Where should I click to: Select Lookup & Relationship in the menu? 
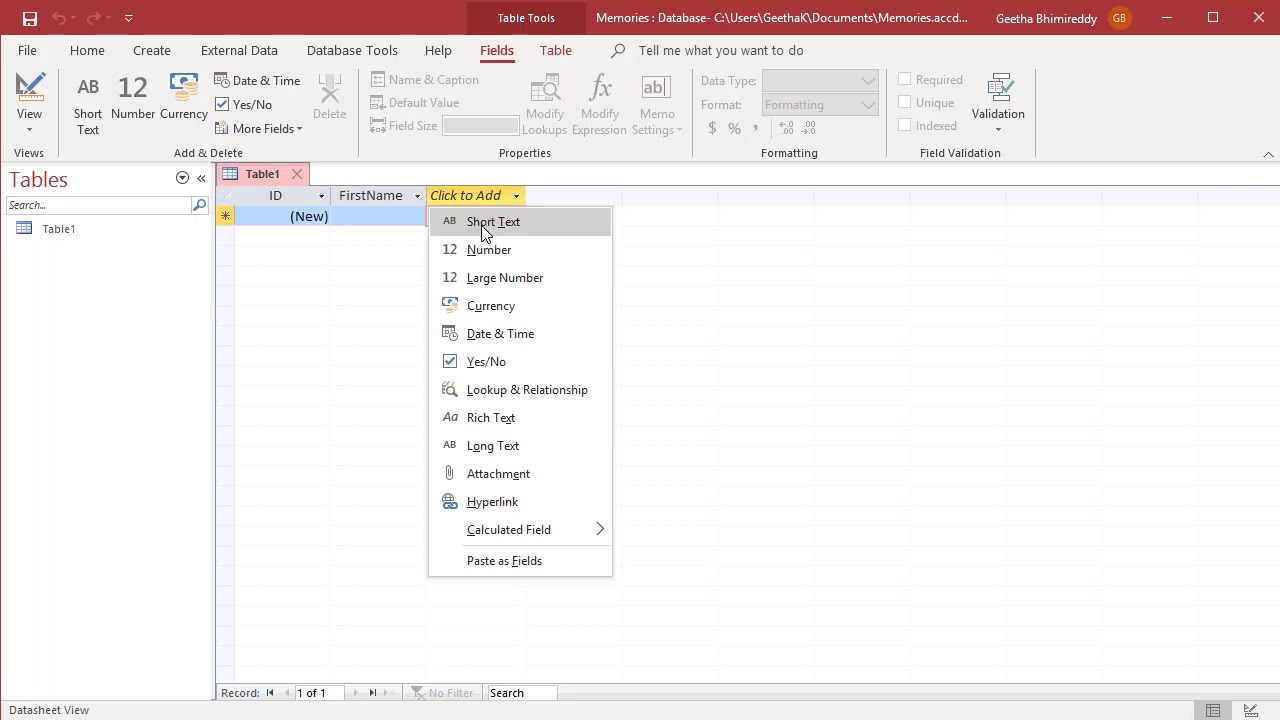[x=520, y=390]
